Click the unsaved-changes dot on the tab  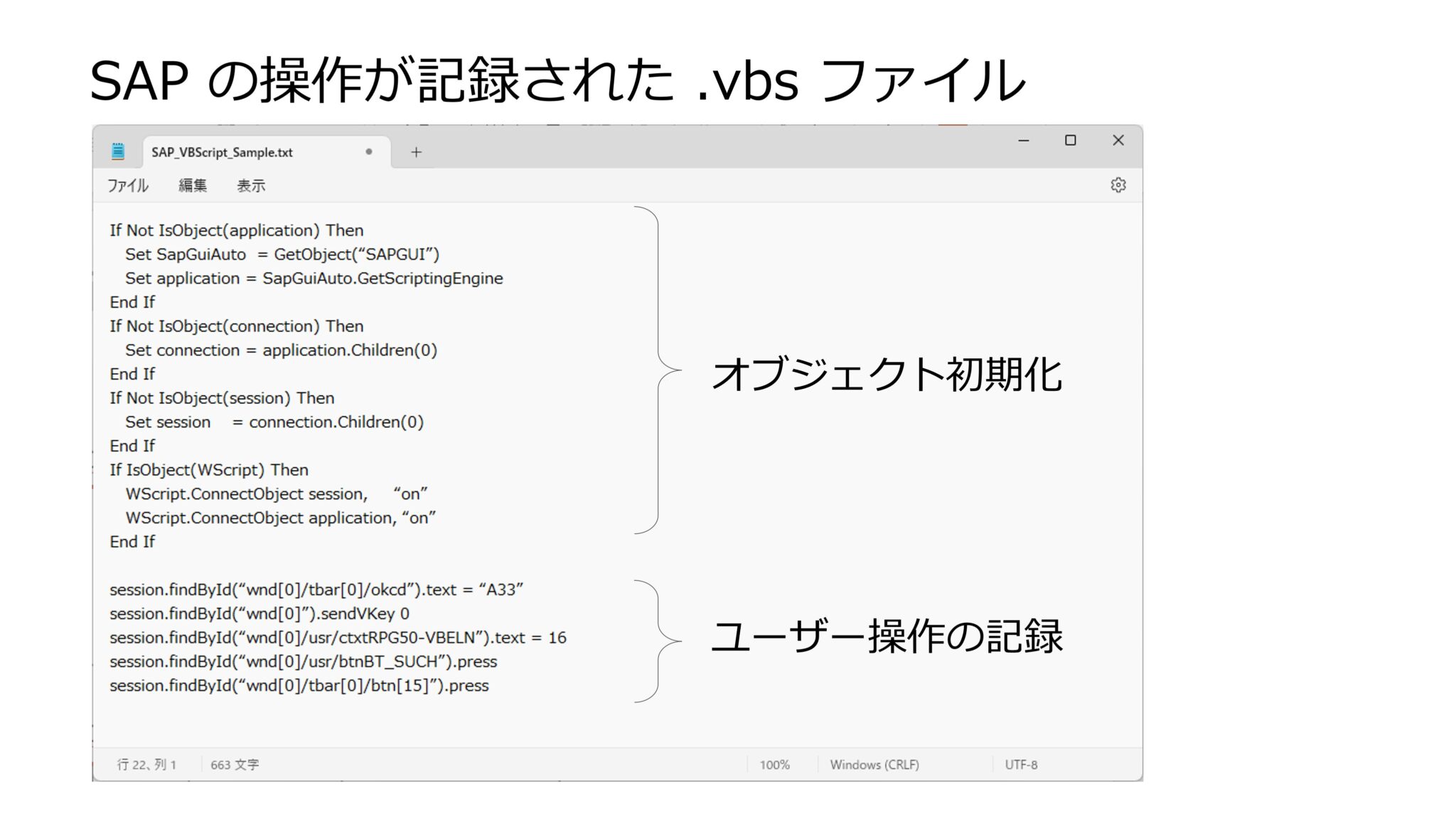click(369, 151)
